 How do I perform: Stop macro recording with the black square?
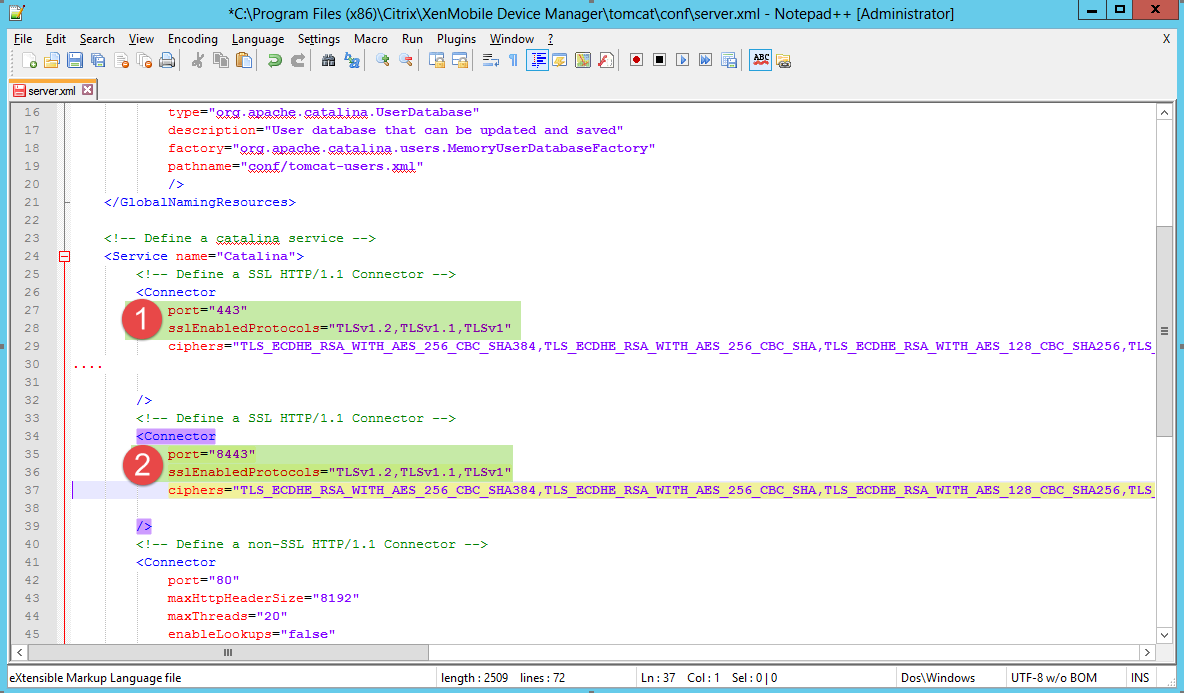click(659, 60)
